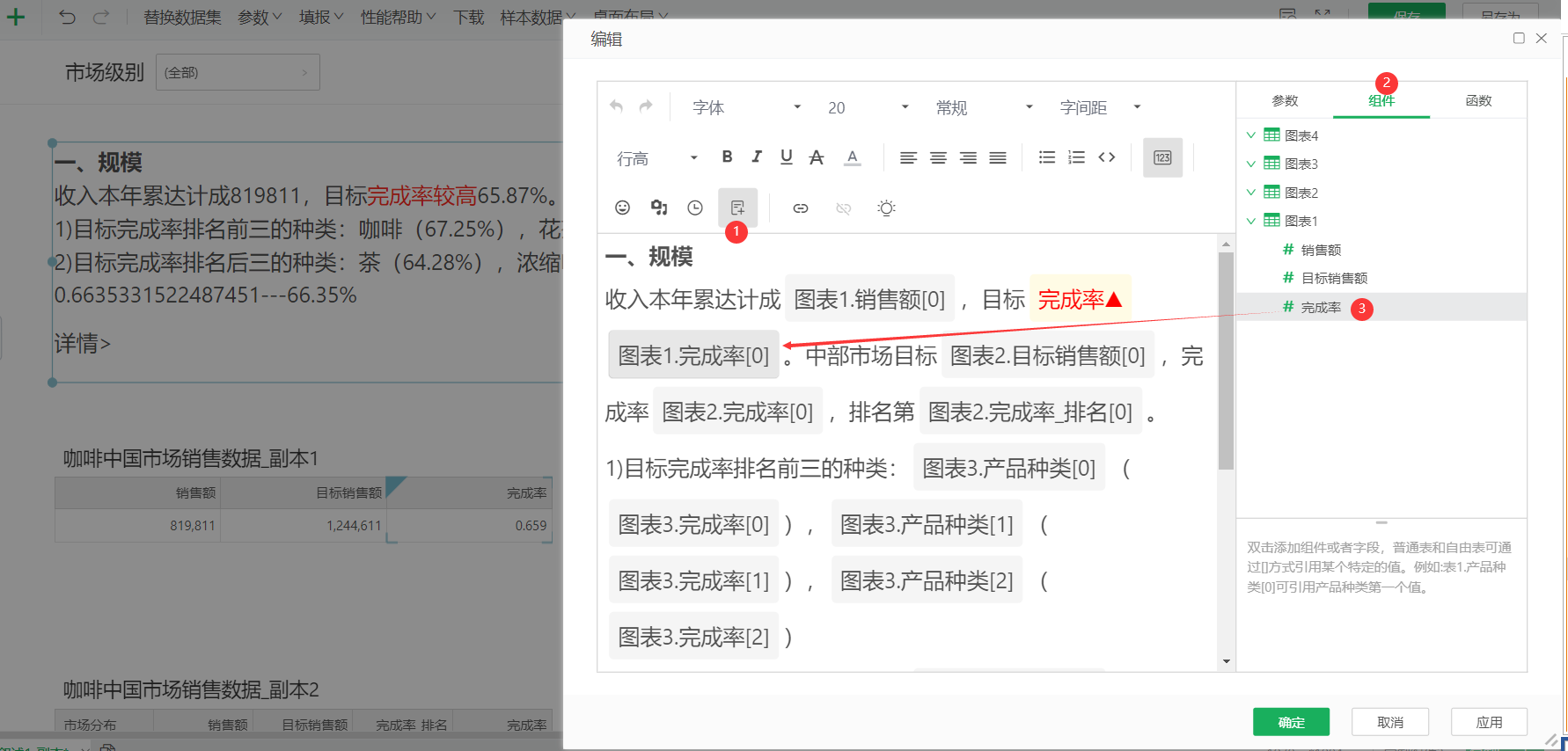This screenshot has height=751, width=1568.
Task: Open the 常规 style dropdown
Action: pos(984,107)
